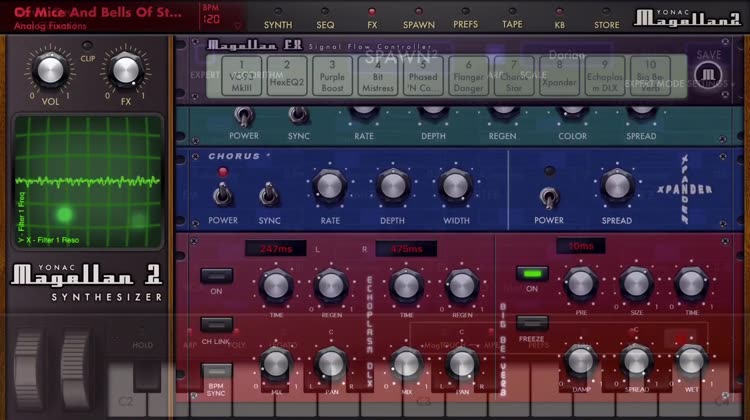
Task: Toggle the Chorus SYNC switch
Action: pos(269,194)
